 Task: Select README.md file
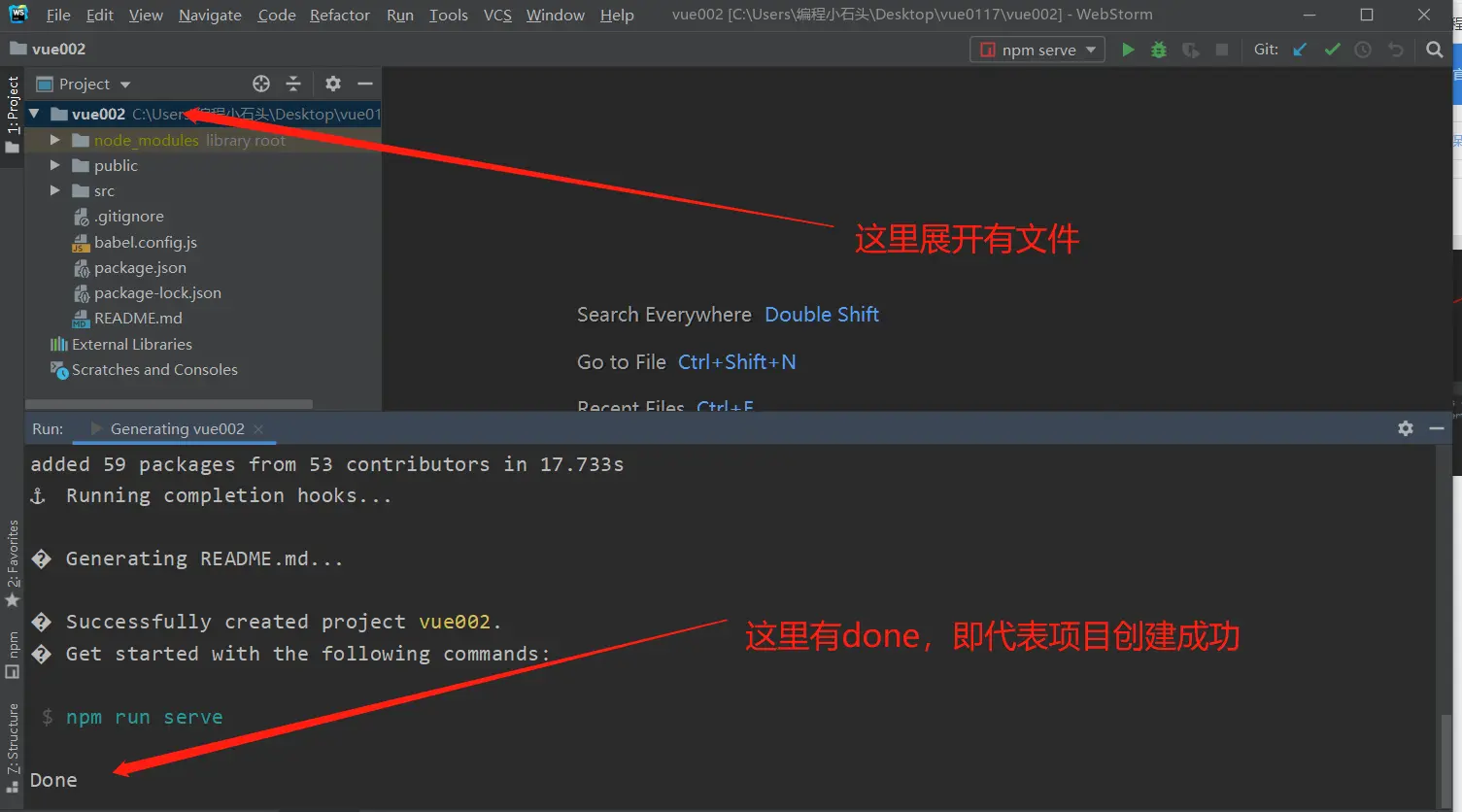127,318
